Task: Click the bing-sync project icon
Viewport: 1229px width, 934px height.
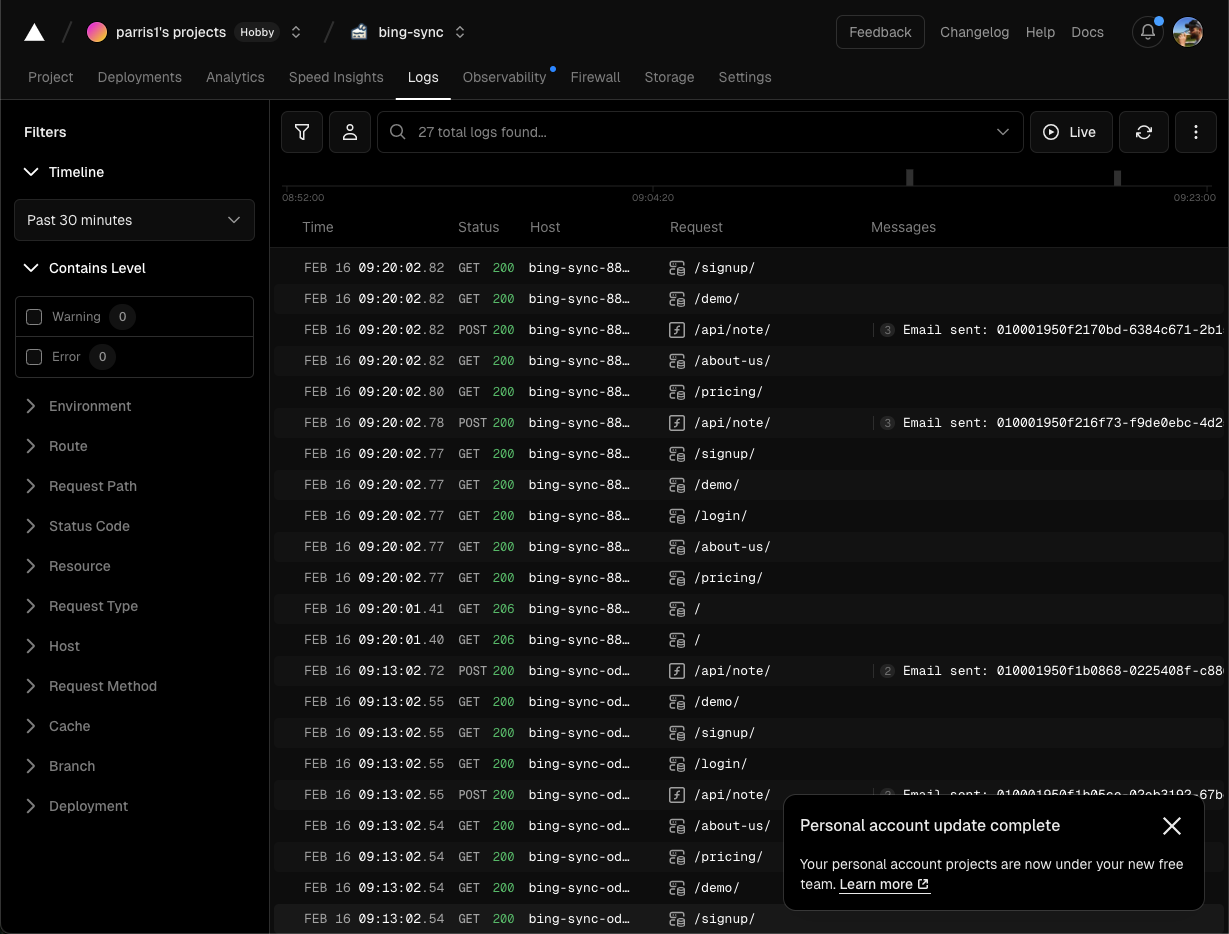Action: point(359,32)
